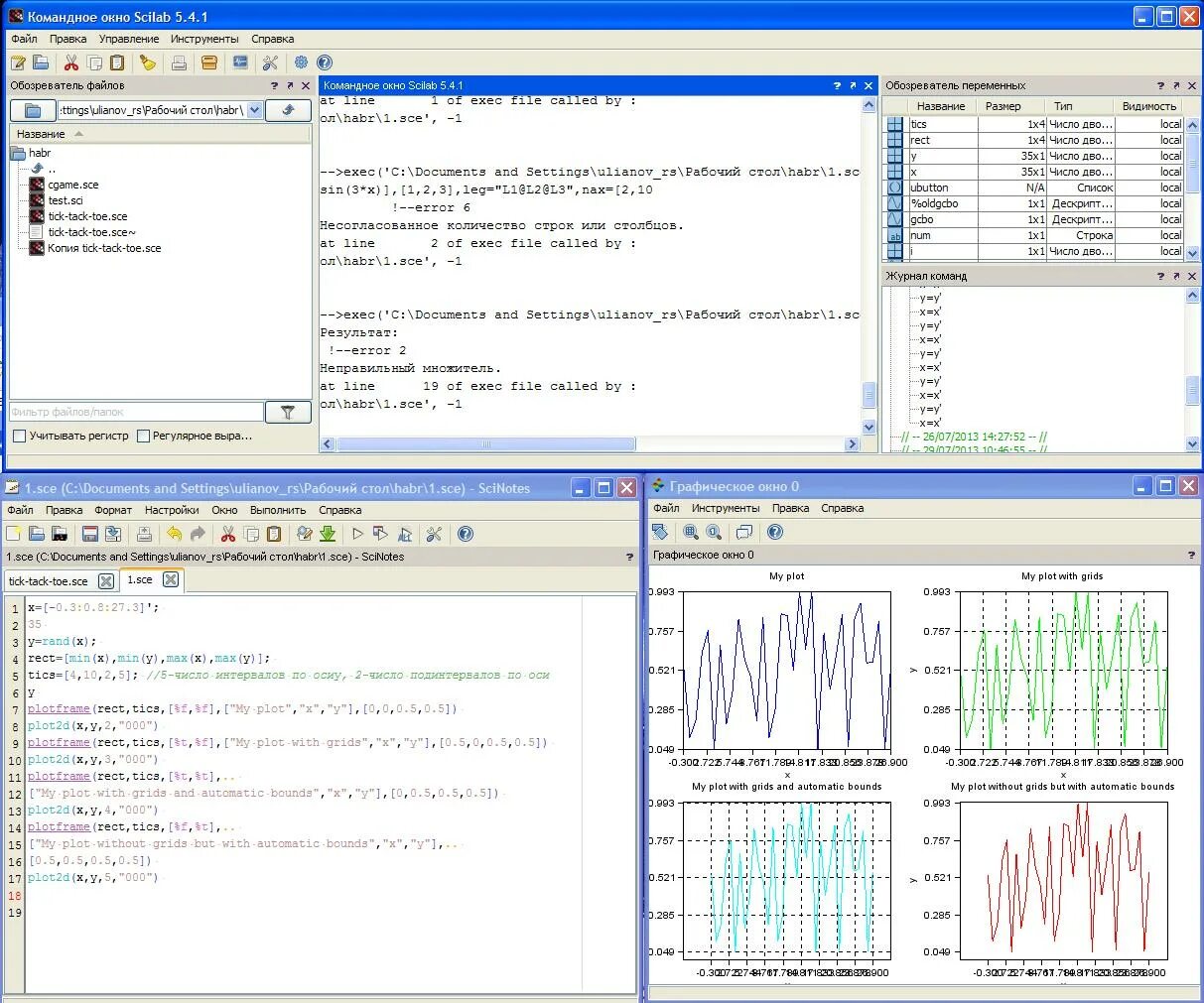Click sort arrow on 'Название' column header

click(x=78, y=134)
